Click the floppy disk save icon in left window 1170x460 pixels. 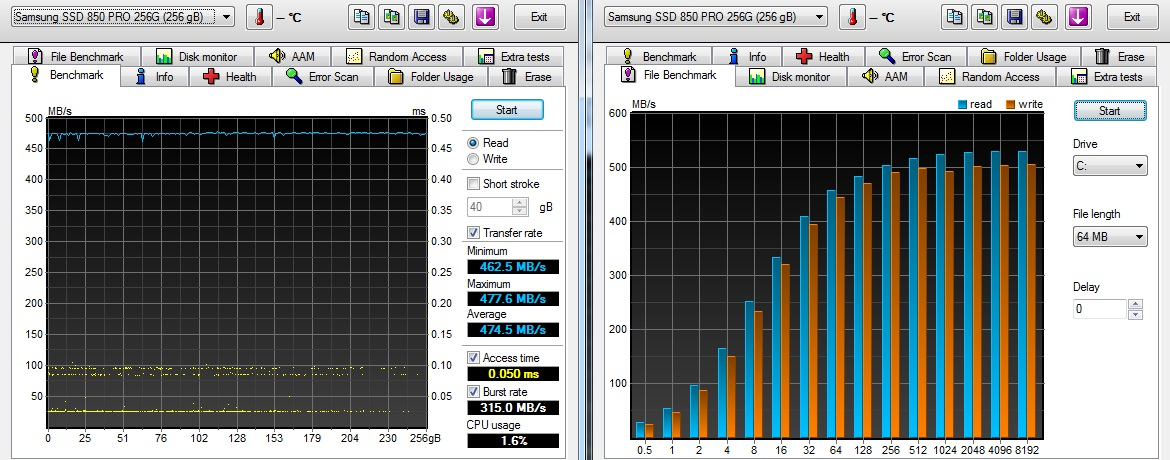422,17
